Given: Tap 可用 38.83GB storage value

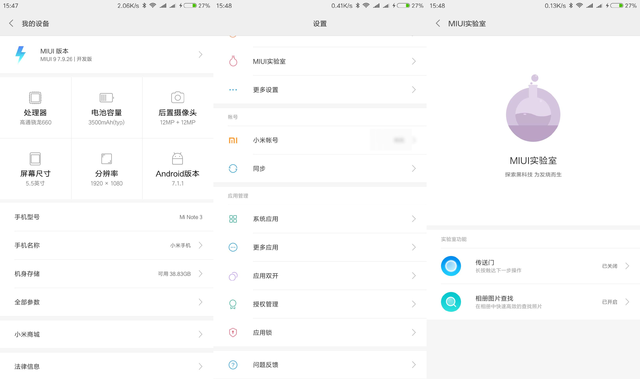Looking at the screenshot, I should tap(174, 274).
